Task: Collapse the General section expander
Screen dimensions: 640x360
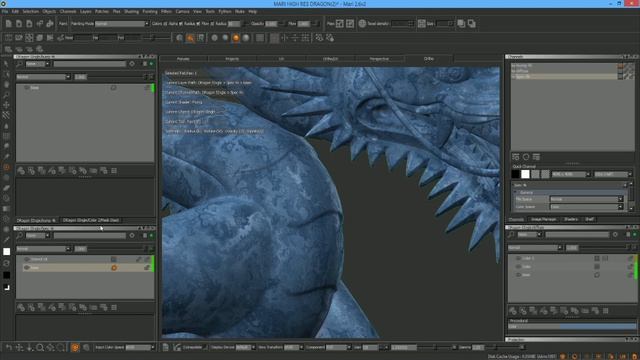Action: (x=516, y=192)
